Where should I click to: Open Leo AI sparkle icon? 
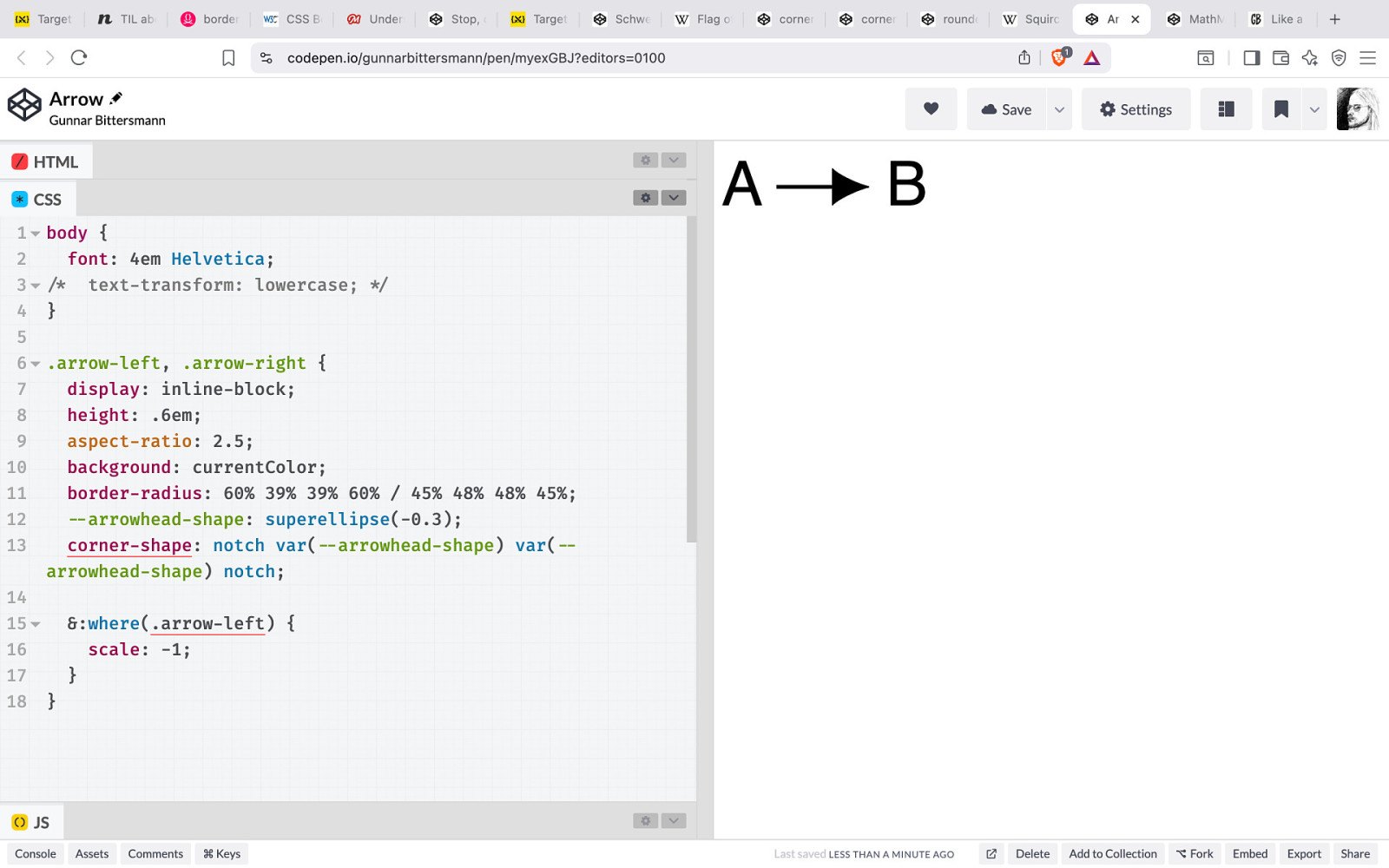(1310, 58)
